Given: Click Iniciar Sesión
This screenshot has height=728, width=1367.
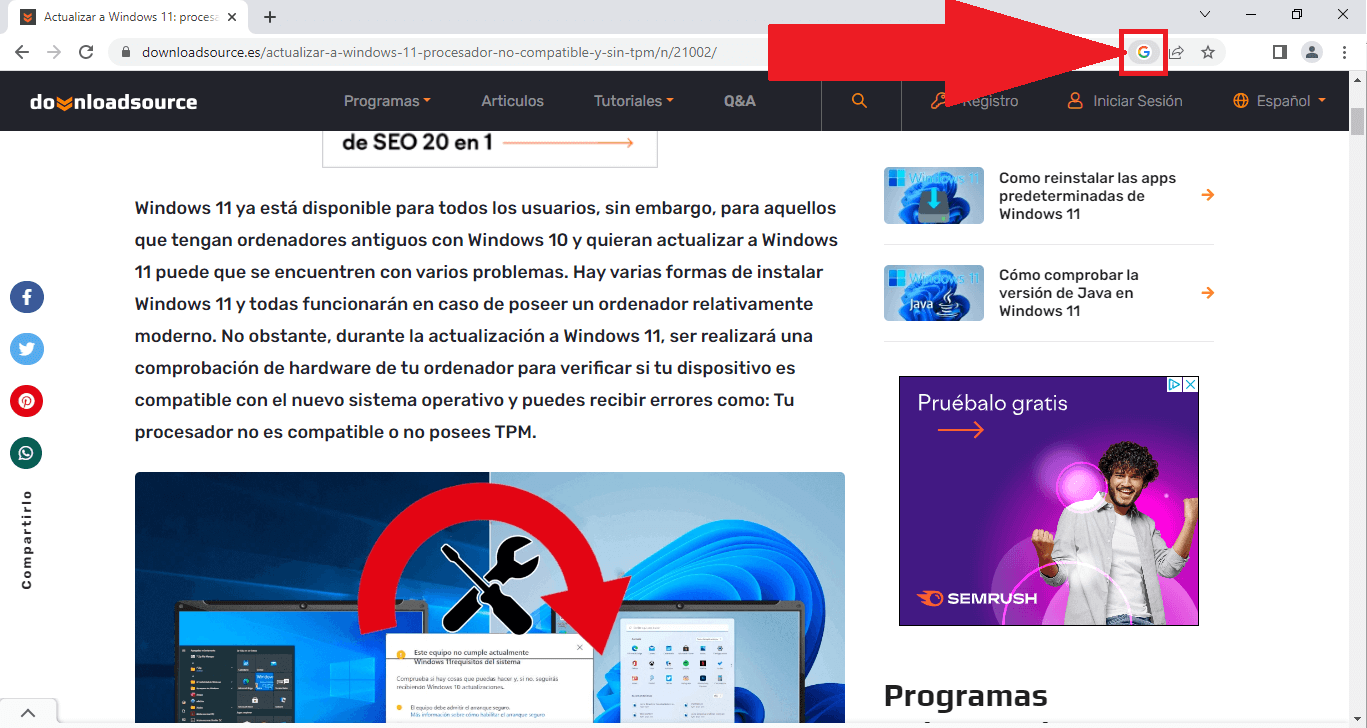Looking at the screenshot, I should [1125, 101].
